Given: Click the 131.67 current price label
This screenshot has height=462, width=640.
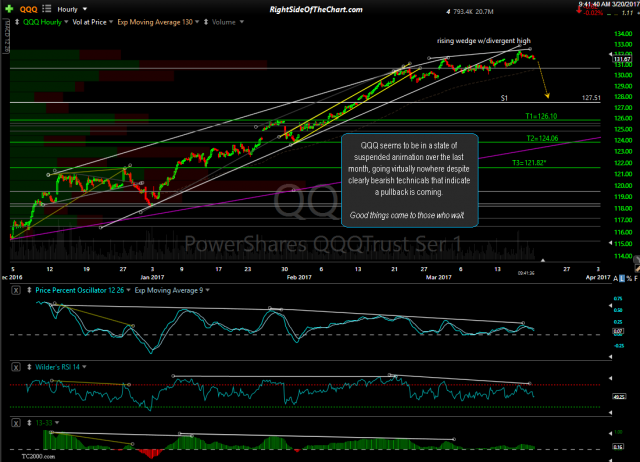Looking at the screenshot, I should [x=622, y=59].
